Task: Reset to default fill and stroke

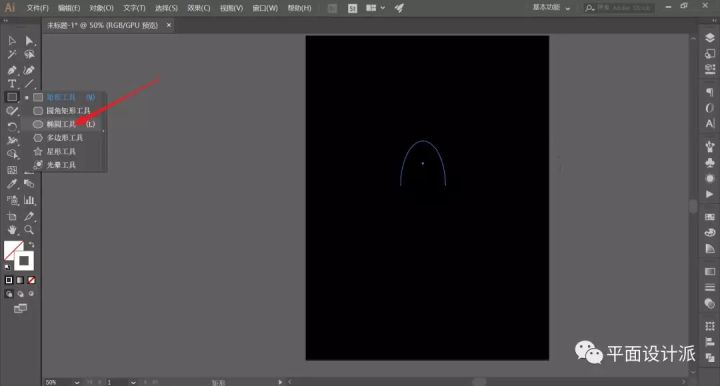Action: (x=7, y=267)
